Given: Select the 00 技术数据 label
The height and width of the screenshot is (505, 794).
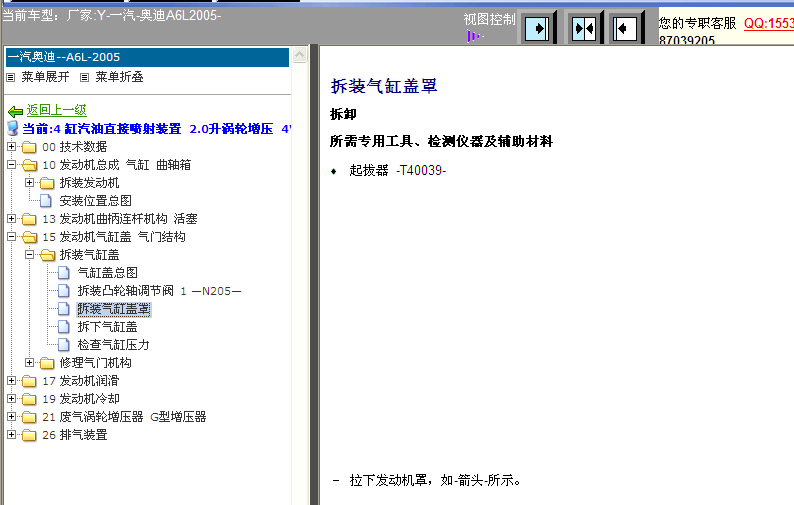Looking at the screenshot, I should tap(74, 147).
